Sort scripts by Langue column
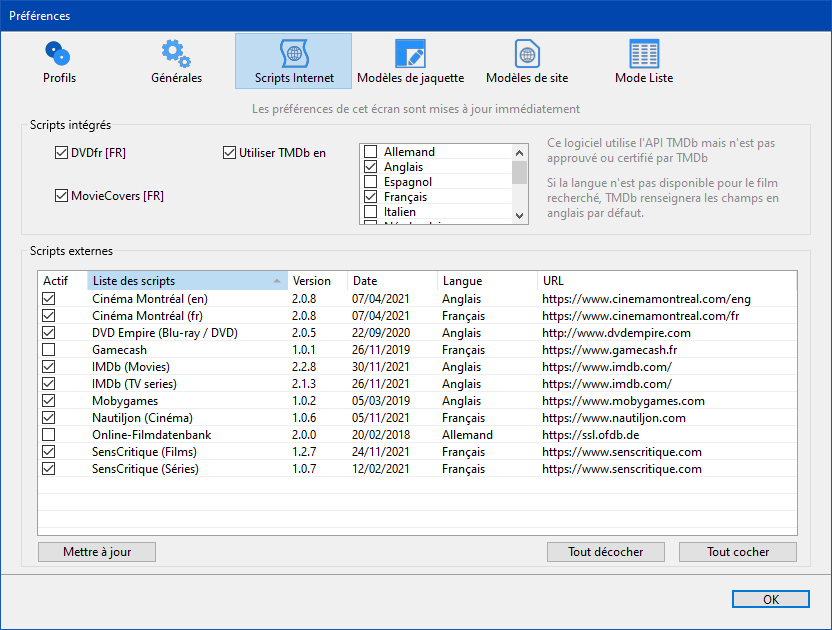832x630 pixels. click(485, 281)
